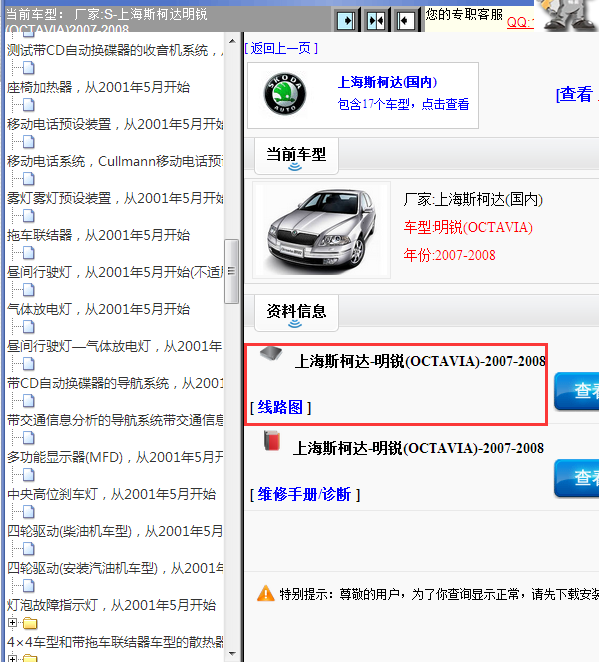This screenshot has width=599, height=662.
Task: Select 拖车联结器，从2001年5月开始 tree item
Action: click(x=98, y=235)
